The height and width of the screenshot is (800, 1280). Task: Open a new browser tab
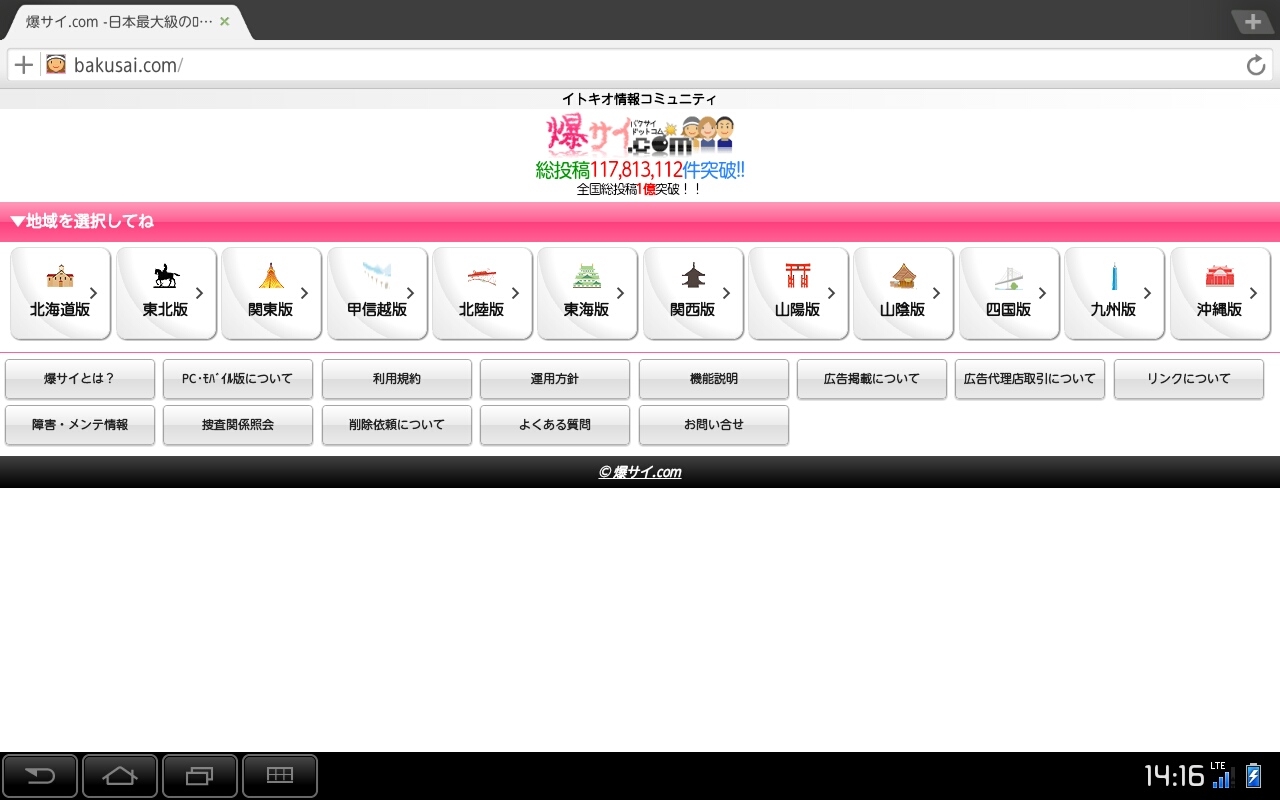(x=1252, y=22)
